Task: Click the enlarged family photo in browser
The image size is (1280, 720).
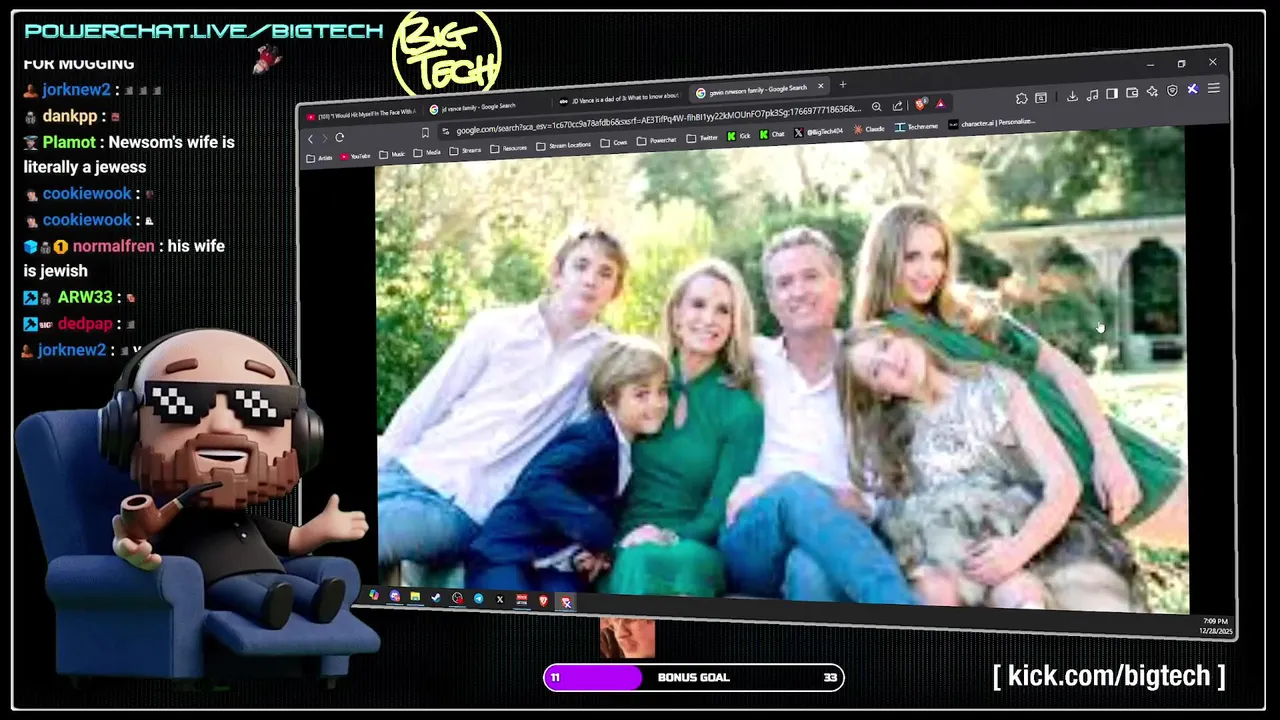Action: click(782, 372)
